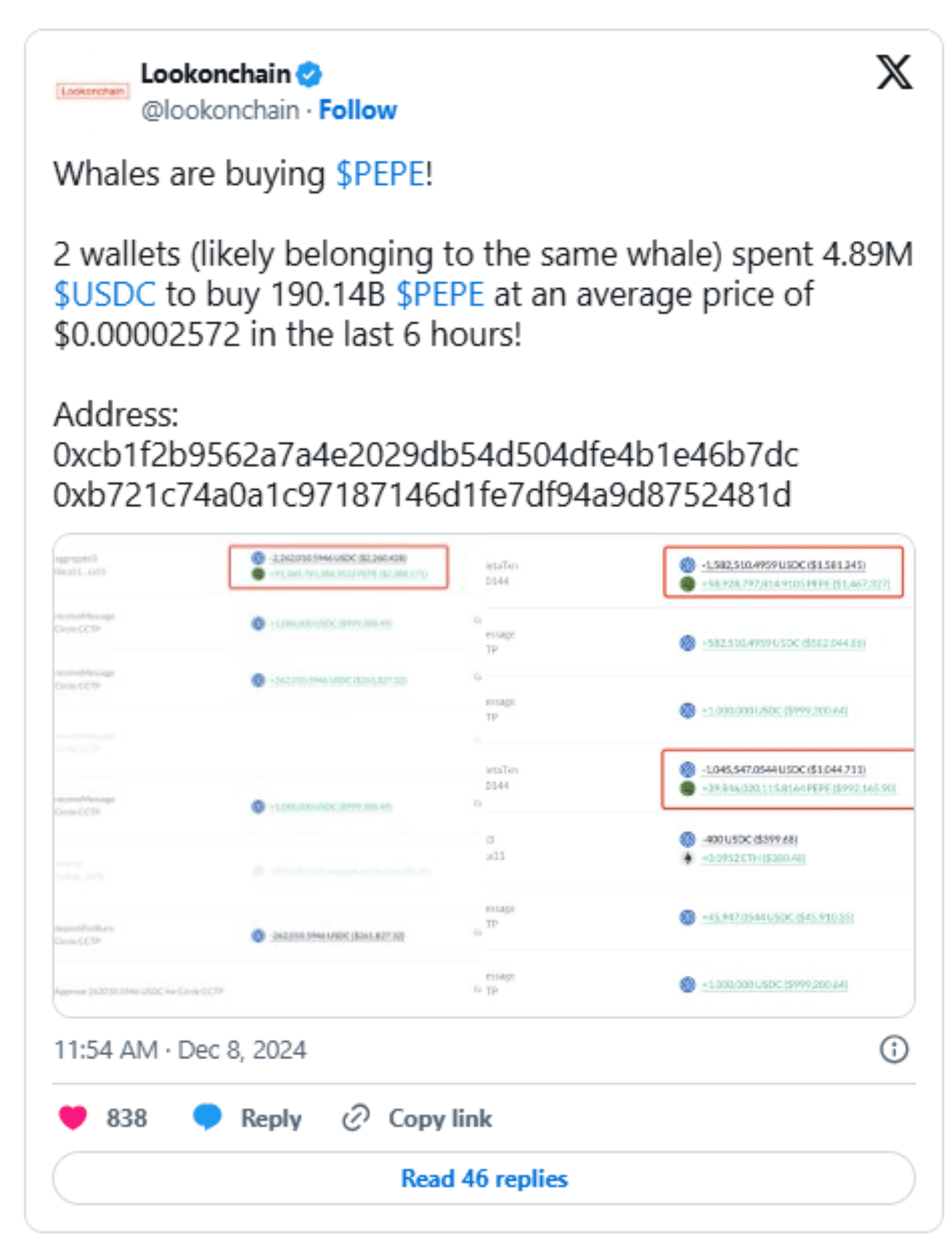
Task: Click the Reply text label
Action: [x=271, y=1118]
